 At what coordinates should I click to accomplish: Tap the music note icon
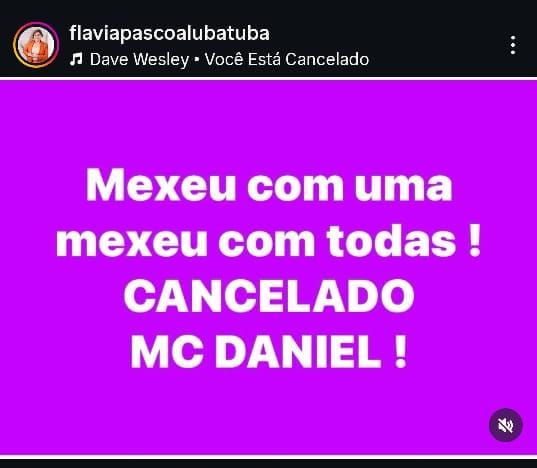pyautogui.click(x=76, y=60)
